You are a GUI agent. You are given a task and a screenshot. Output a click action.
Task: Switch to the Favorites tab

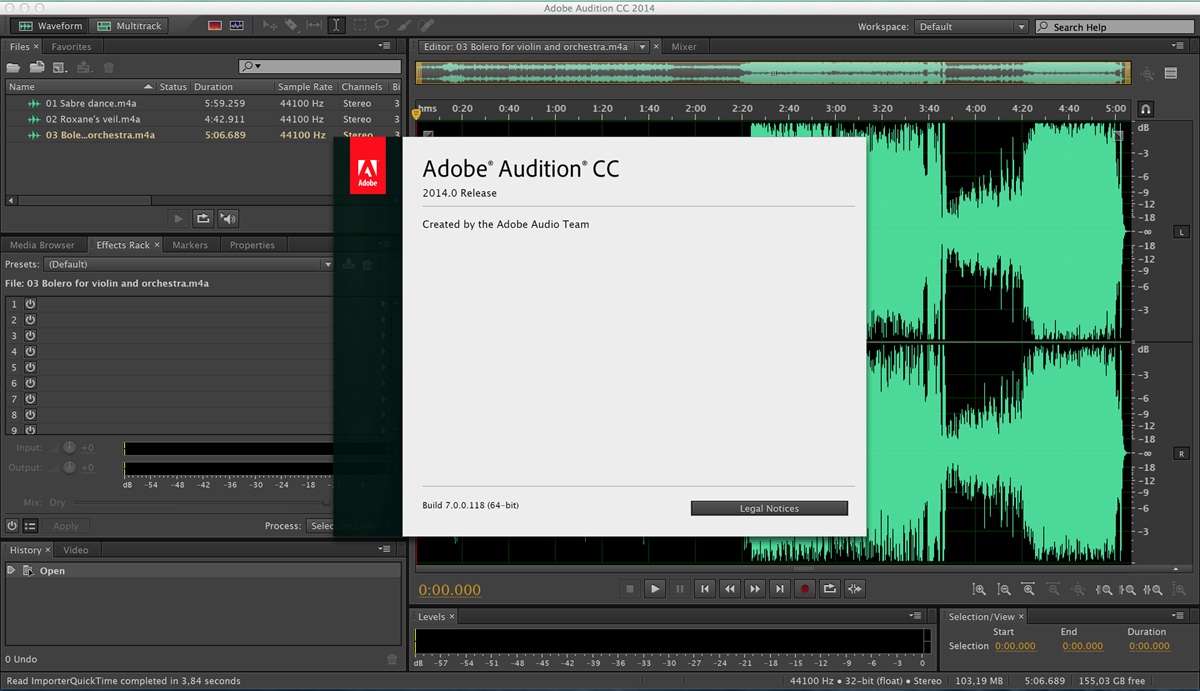click(71, 47)
